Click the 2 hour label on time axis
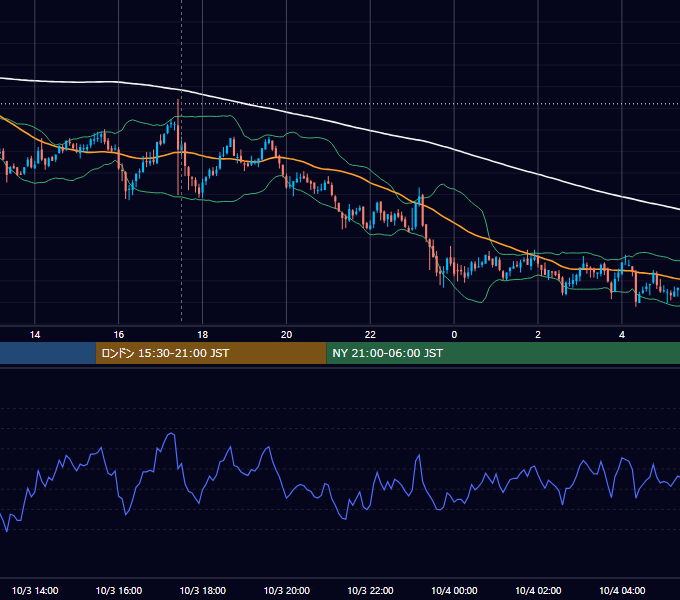Screen dimensions: 680x600 [x=538, y=335]
